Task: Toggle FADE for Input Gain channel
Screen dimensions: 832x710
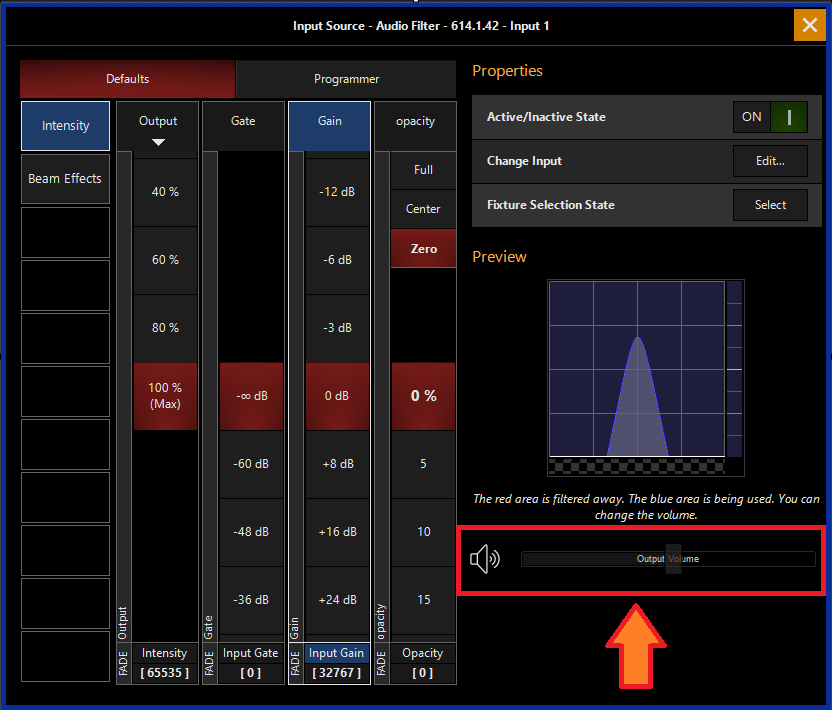Action: (295, 663)
